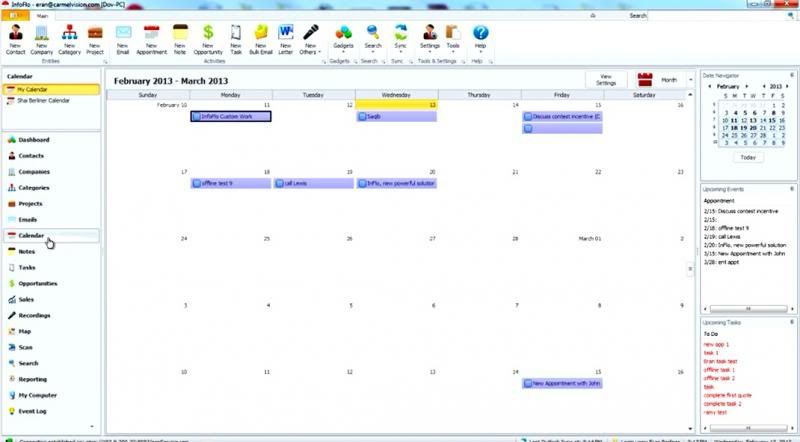The width and height of the screenshot is (800, 442).
Task: Select the offline test 9 appointment
Action: (231, 183)
